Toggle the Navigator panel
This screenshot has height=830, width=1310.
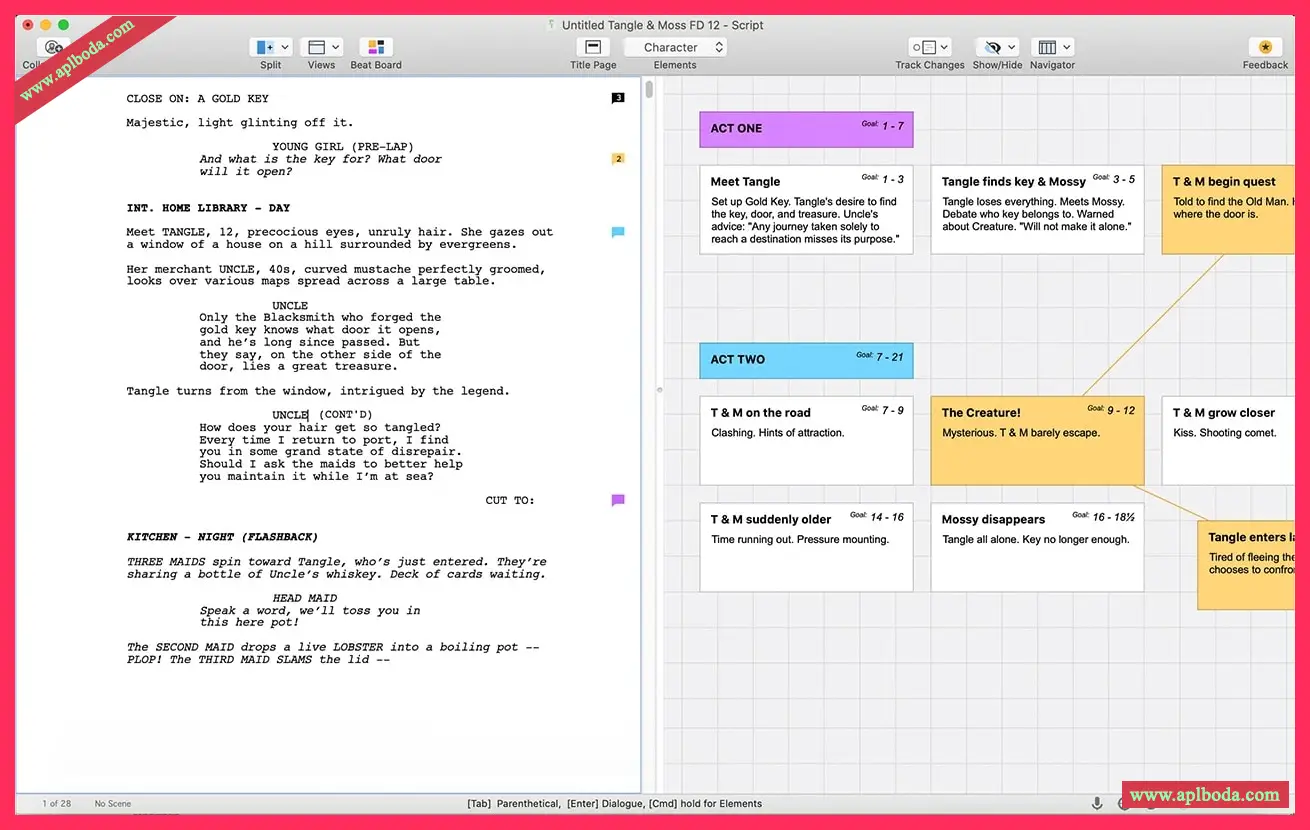click(x=1047, y=48)
